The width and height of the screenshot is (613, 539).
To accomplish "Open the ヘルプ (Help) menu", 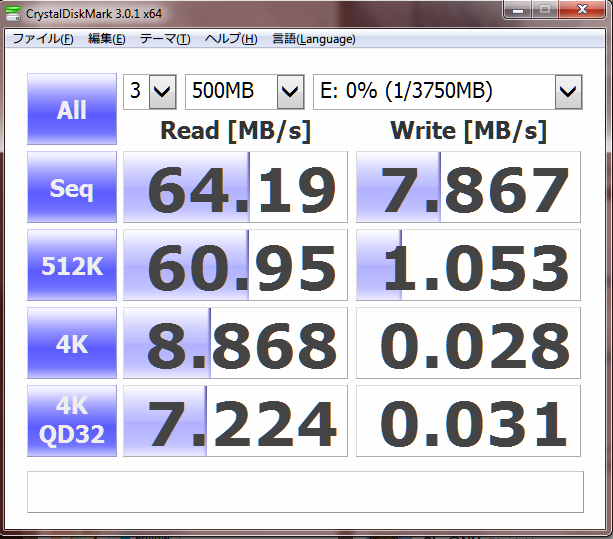I will (x=230, y=39).
